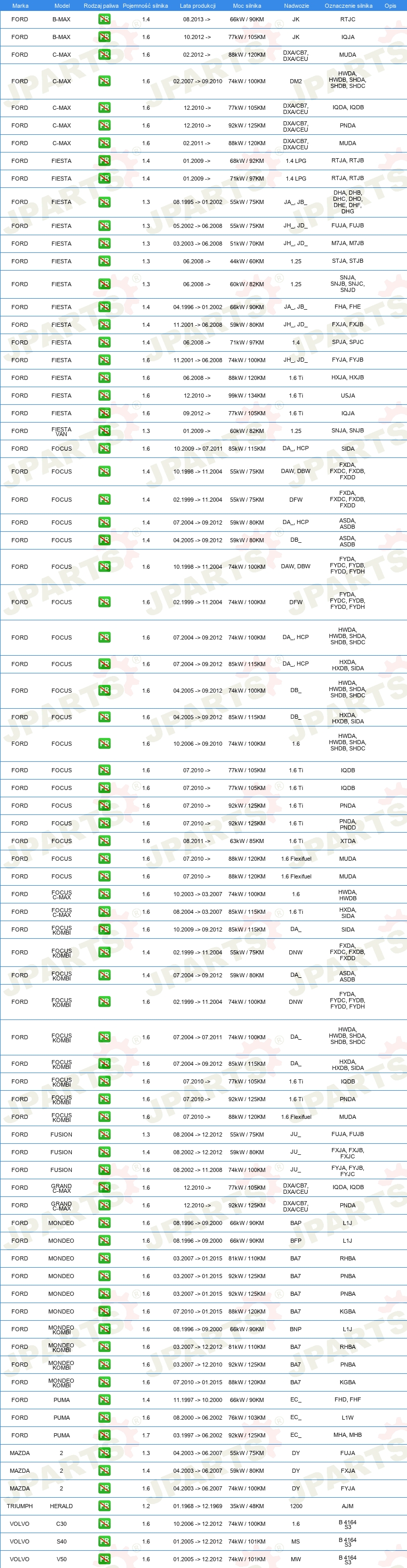Click fuel icon in B-MAX RTJC row
The height and width of the screenshot is (1568, 407).
(x=104, y=19)
